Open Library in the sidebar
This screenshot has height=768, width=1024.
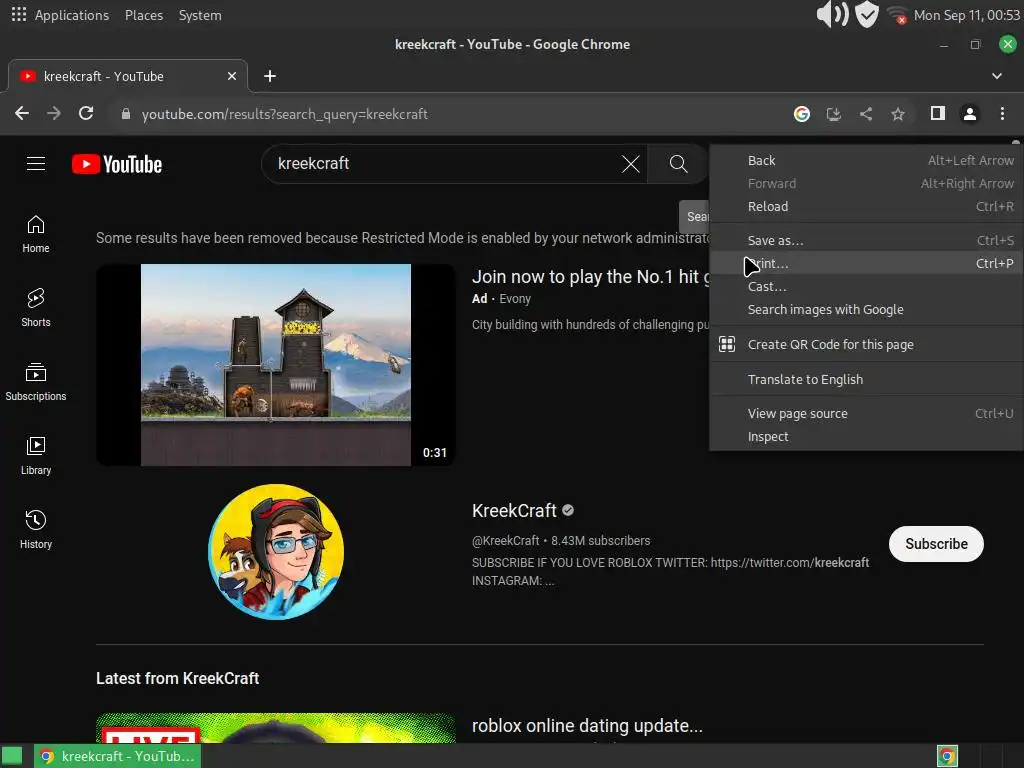click(36, 455)
